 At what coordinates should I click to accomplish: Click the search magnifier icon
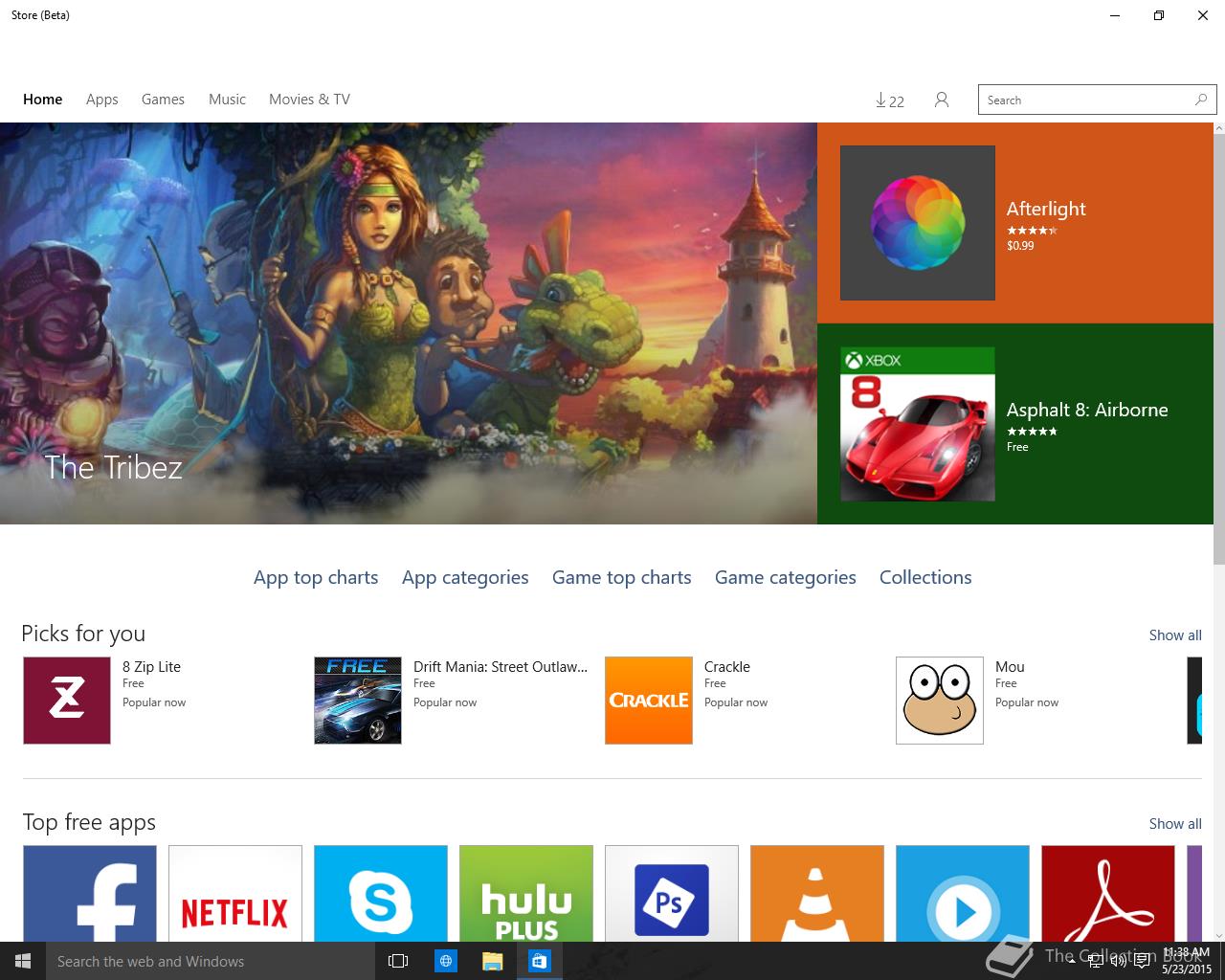1201,100
